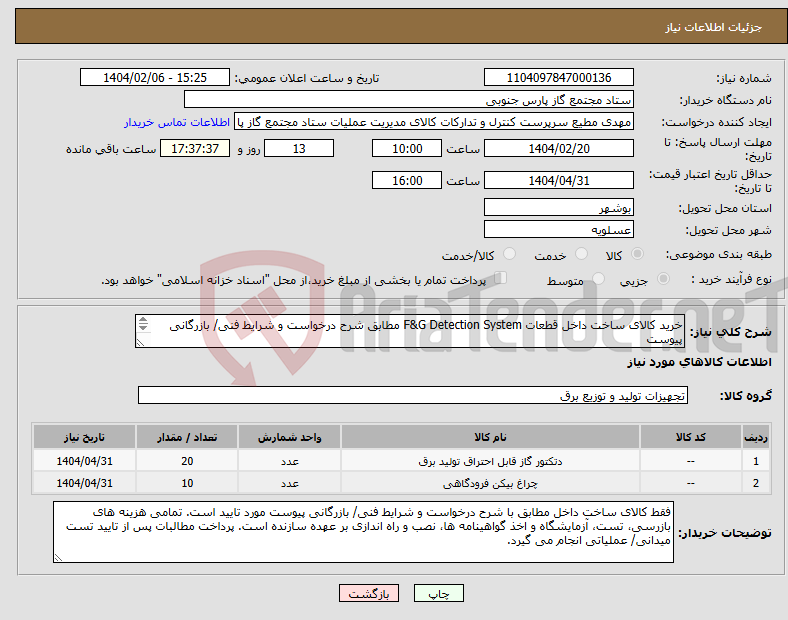Click quantity cell 10 in row 2

187,483
